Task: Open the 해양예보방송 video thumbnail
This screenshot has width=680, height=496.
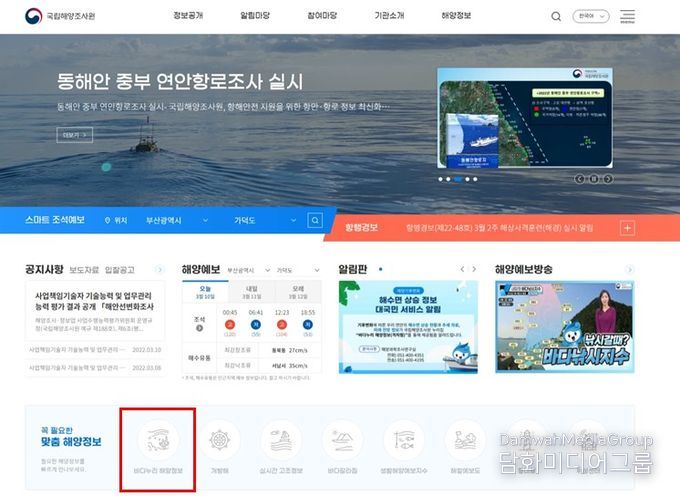Action: (x=565, y=328)
